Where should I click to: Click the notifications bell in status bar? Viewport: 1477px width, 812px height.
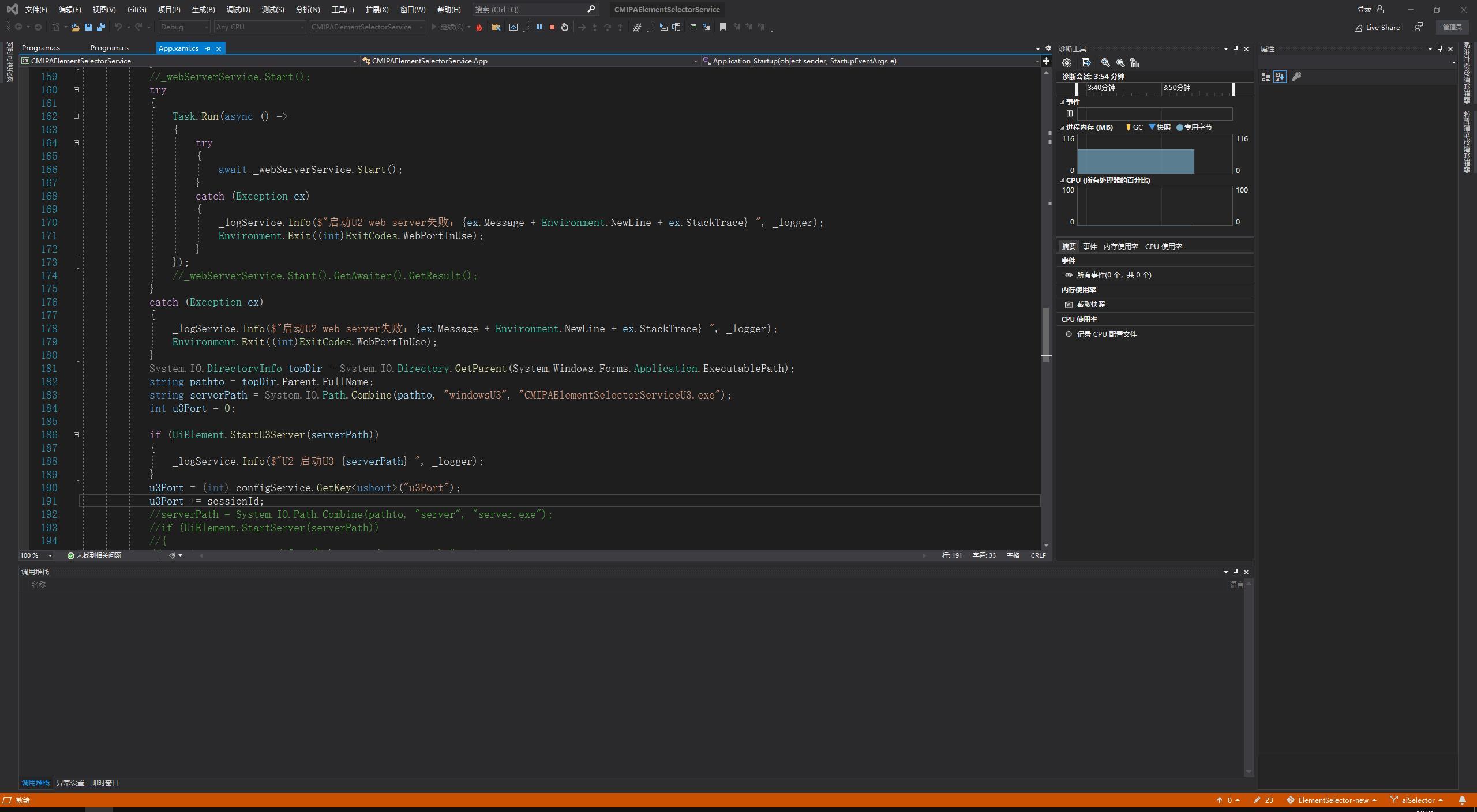coord(1462,800)
